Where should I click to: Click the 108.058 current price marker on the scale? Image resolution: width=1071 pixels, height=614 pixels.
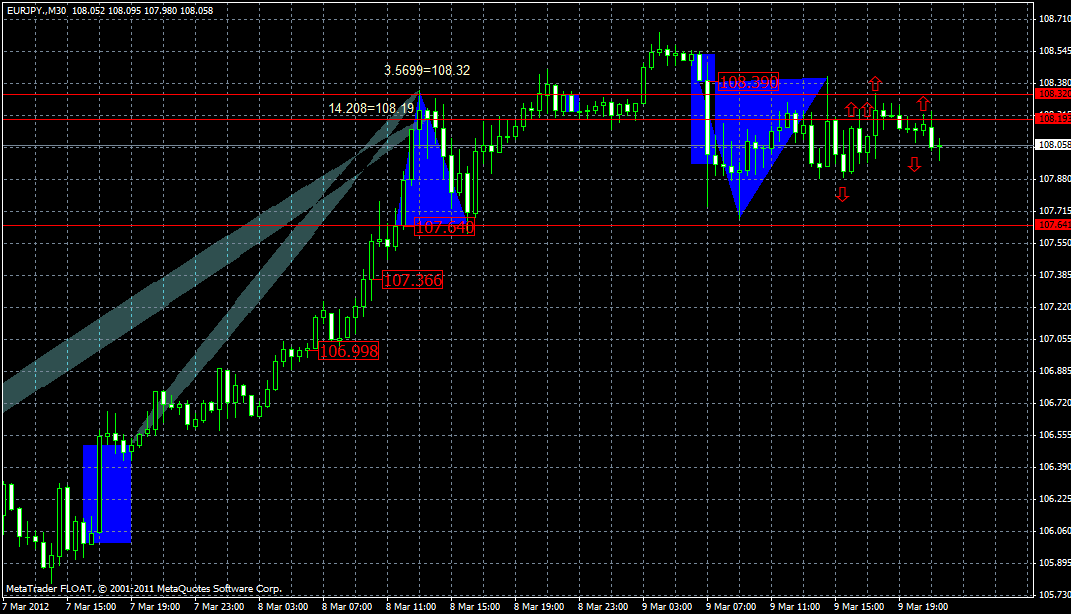pyautogui.click(x=1048, y=145)
